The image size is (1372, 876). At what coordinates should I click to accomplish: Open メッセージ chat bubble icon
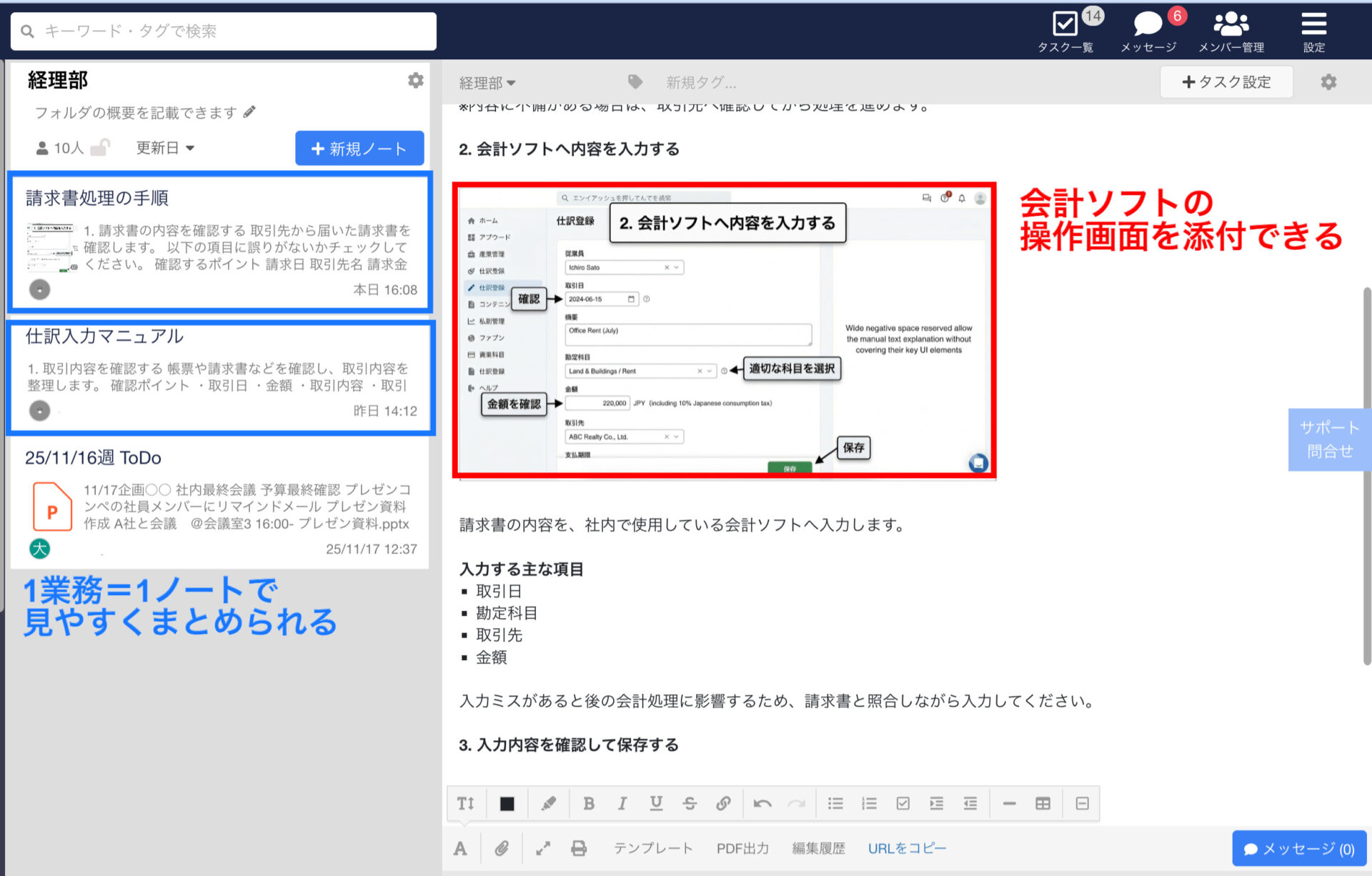(x=1148, y=23)
